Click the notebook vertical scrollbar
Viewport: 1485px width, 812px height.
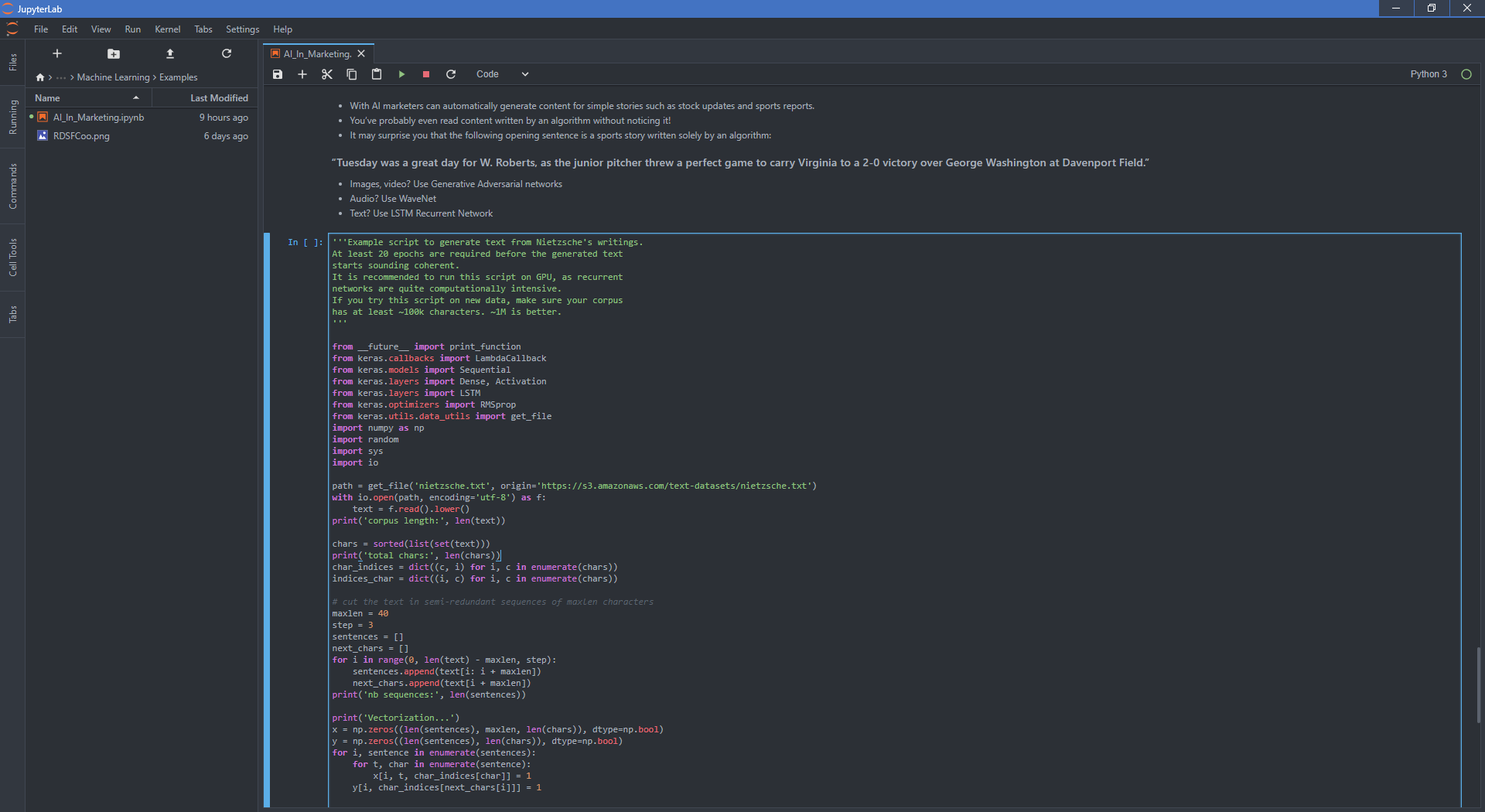click(x=1479, y=685)
